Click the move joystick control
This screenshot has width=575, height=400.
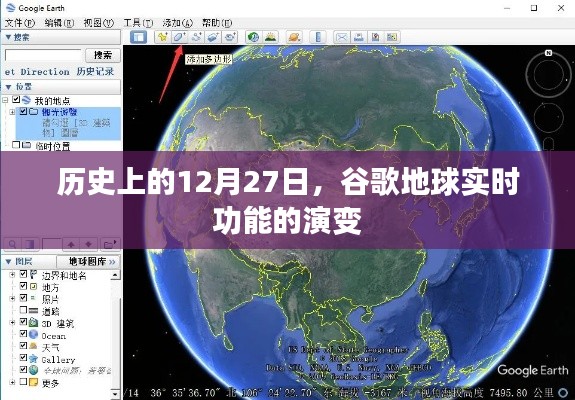click(x=549, y=118)
